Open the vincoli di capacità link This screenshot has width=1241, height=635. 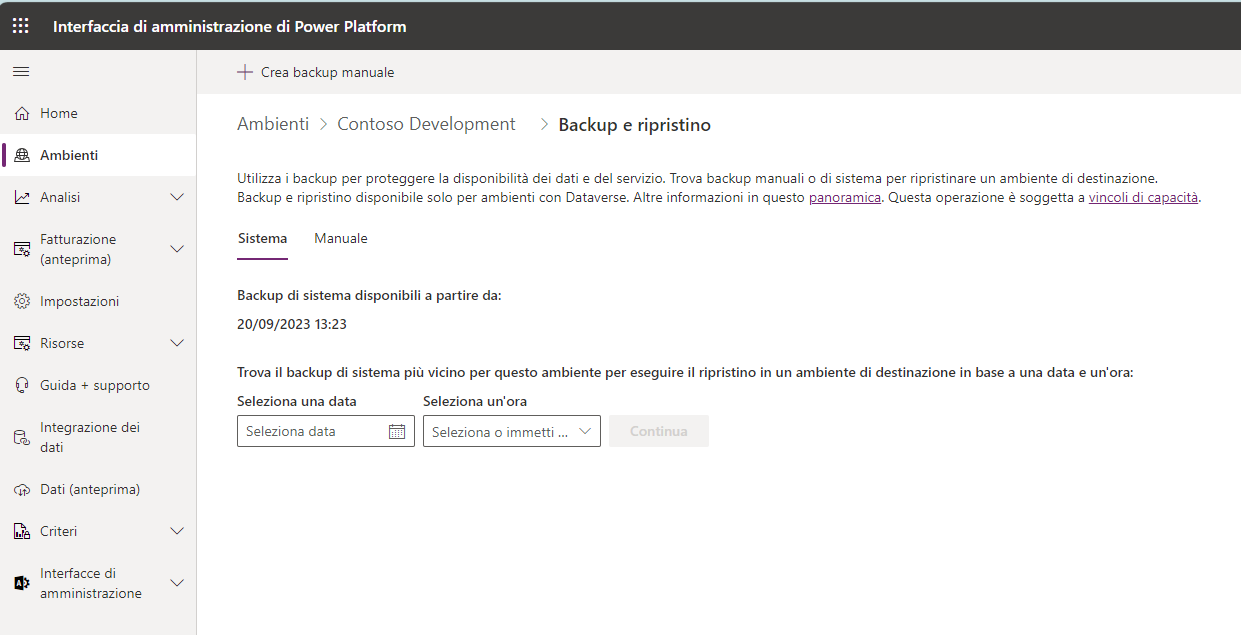(x=1143, y=198)
